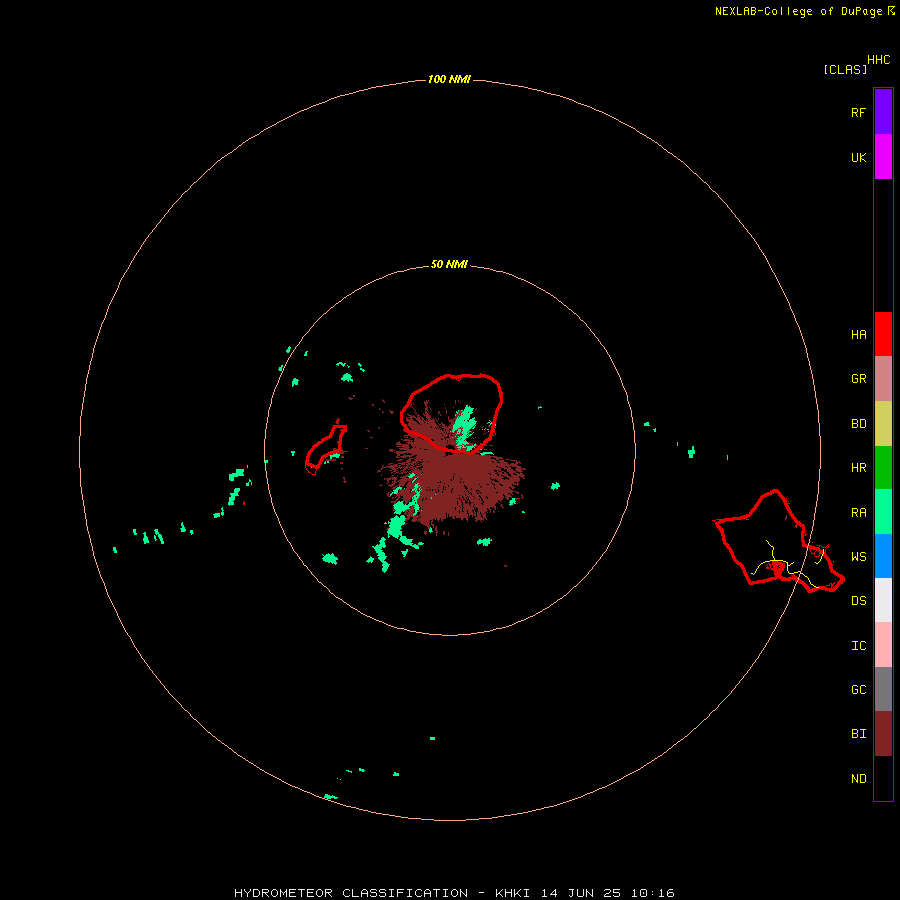The height and width of the screenshot is (900, 900).
Task: Click the HA red legend swatch
Action: click(883, 334)
